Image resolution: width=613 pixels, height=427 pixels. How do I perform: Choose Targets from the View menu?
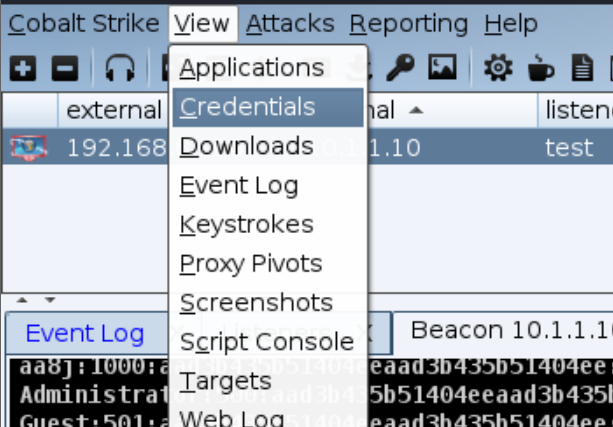268,381
